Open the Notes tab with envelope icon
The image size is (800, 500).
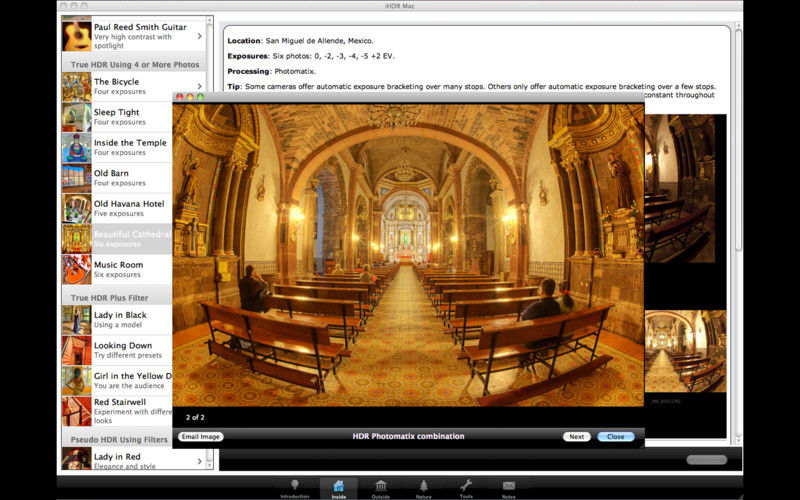509,489
